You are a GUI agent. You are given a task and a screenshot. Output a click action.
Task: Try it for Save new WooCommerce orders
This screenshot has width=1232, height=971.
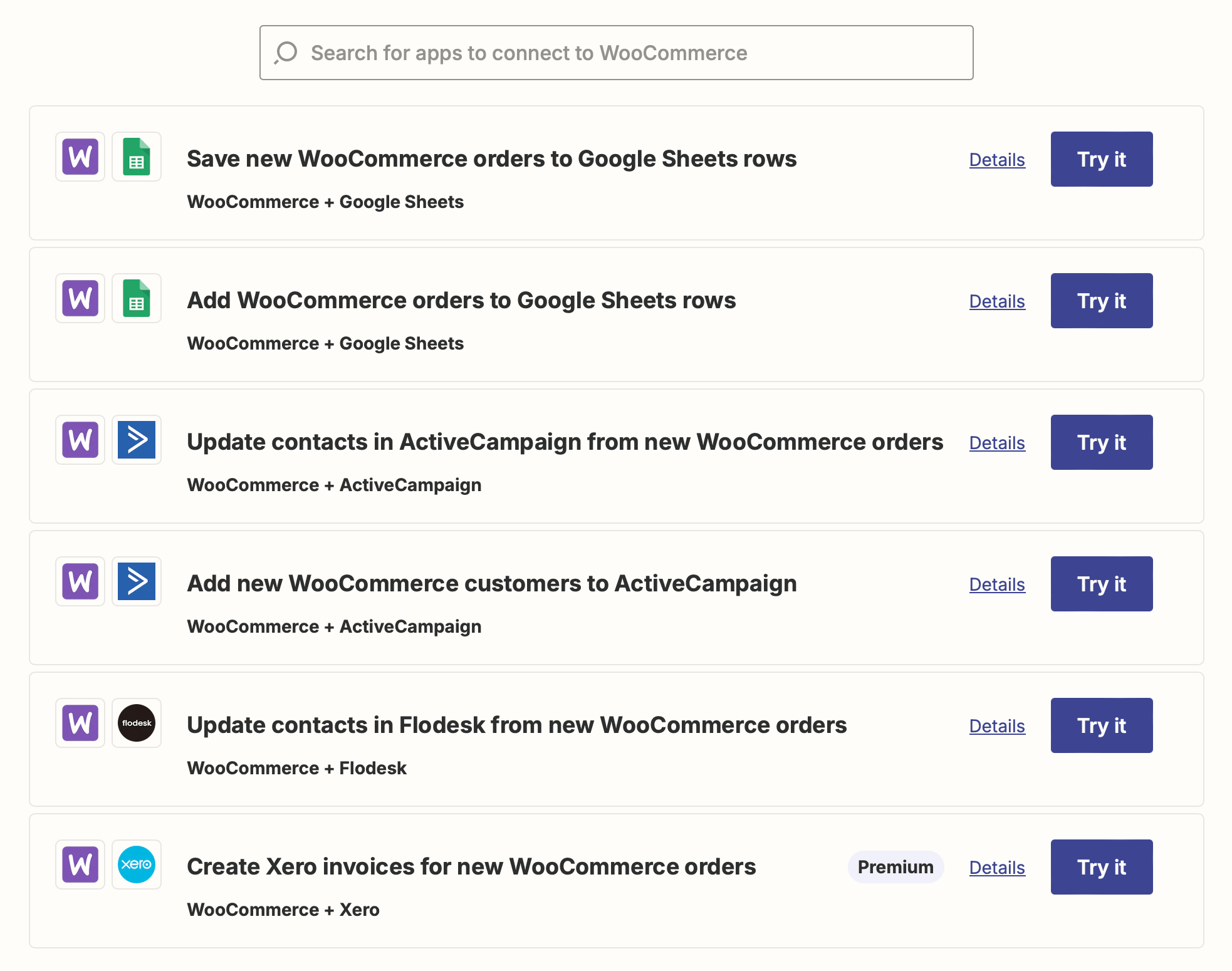point(1101,159)
